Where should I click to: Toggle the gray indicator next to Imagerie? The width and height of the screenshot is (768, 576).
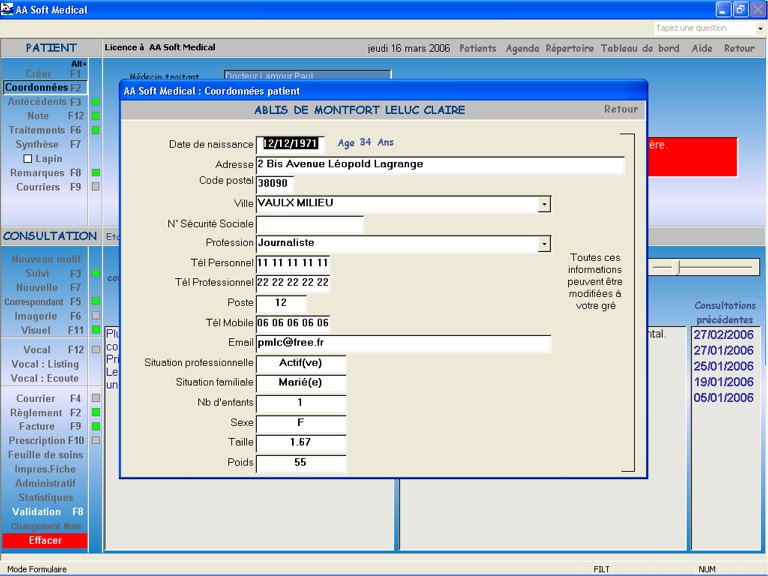[x=96, y=316]
